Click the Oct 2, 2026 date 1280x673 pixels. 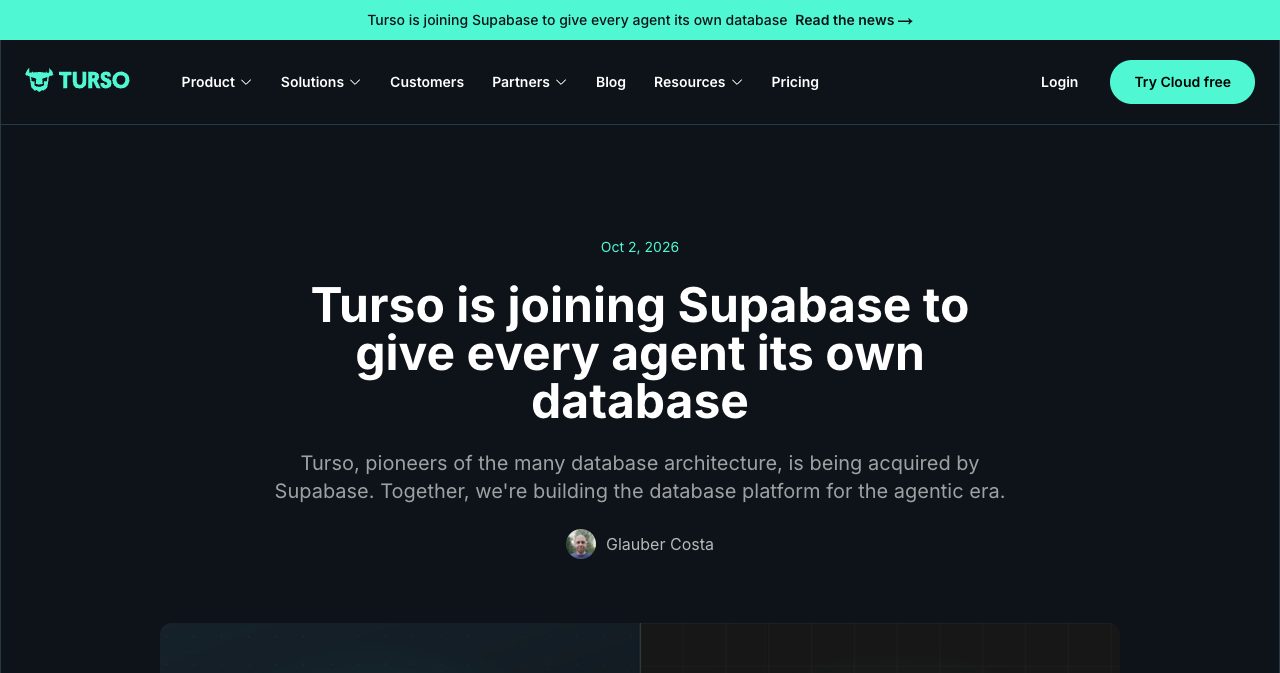(640, 247)
